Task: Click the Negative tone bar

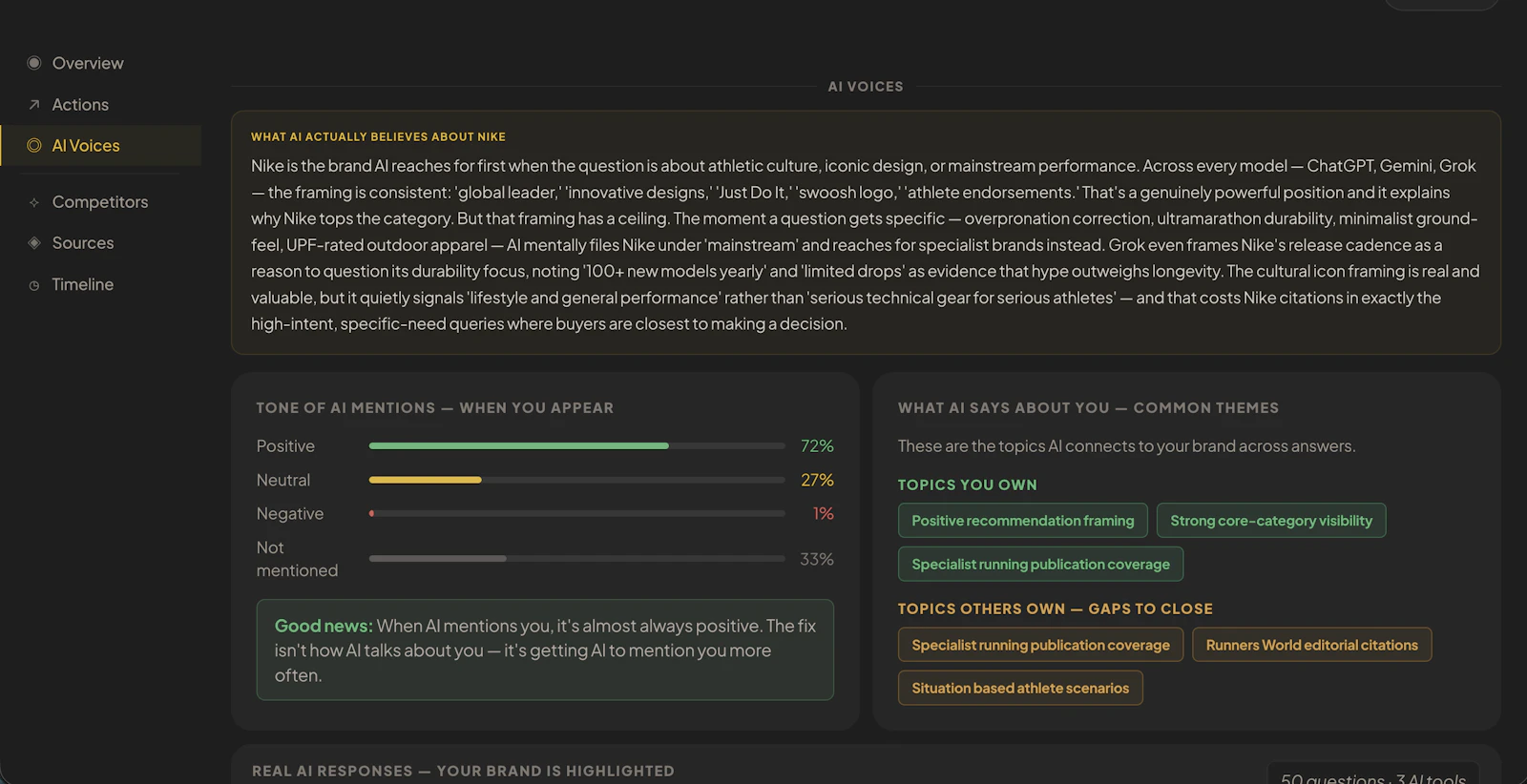Action: pos(372,514)
